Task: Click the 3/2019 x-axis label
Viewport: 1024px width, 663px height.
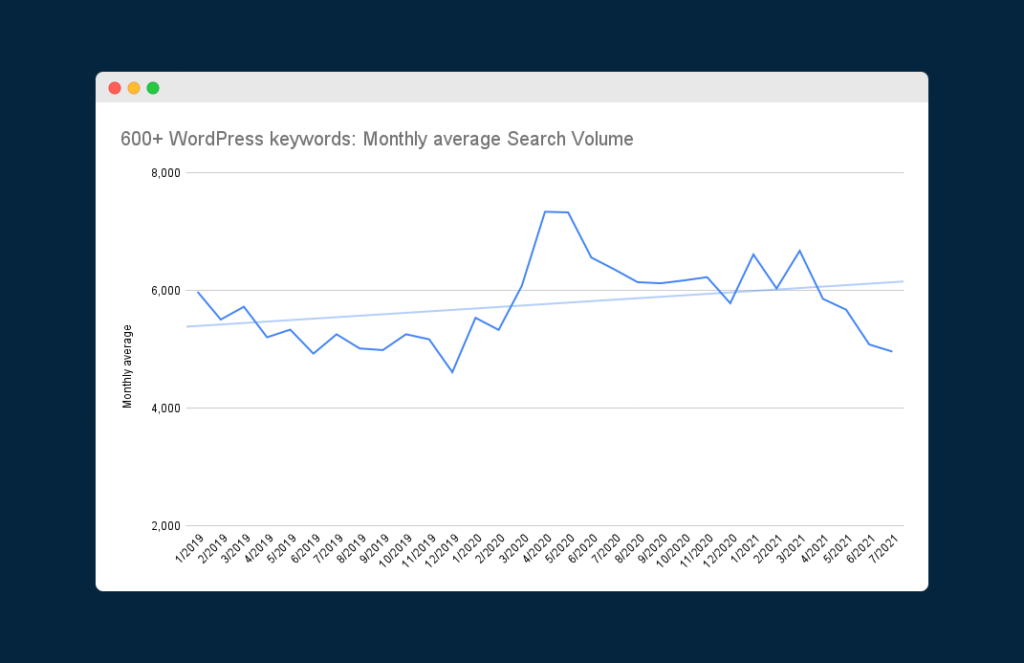Action: click(236, 549)
